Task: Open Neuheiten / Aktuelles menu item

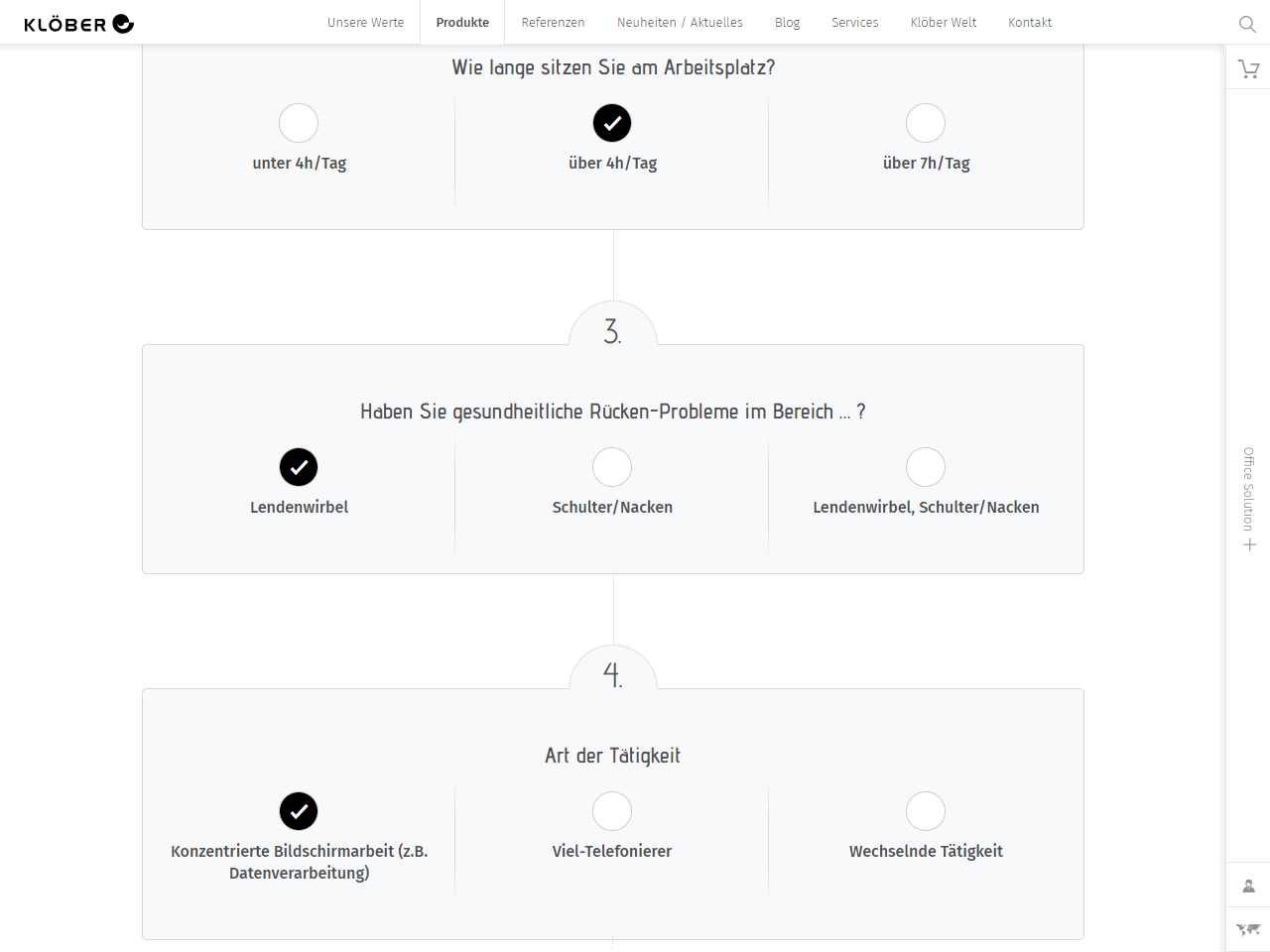Action: pyautogui.click(x=680, y=22)
